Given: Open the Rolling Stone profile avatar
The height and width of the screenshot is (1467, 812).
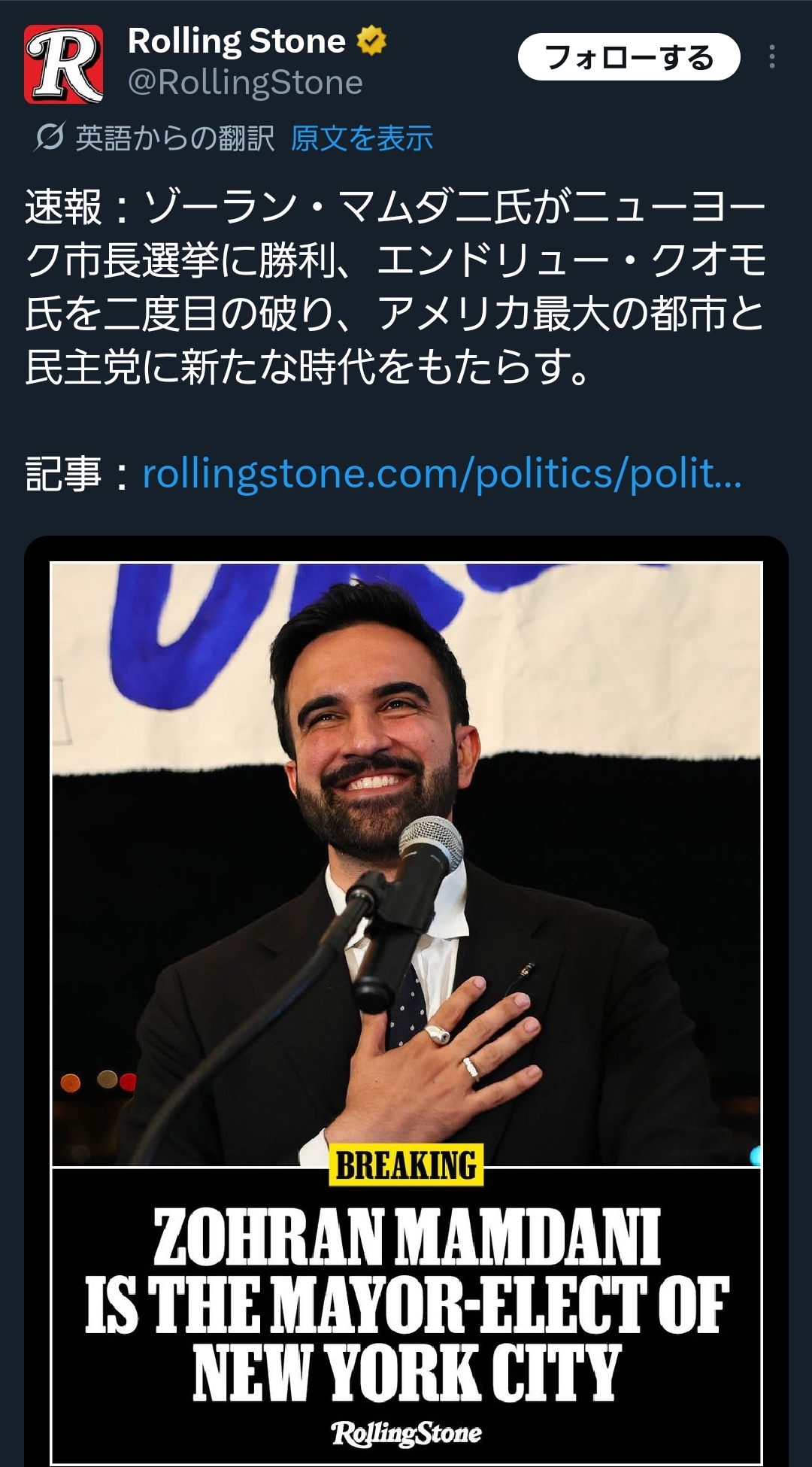Looking at the screenshot, I should pyautogui.click(x=63, y=64).
